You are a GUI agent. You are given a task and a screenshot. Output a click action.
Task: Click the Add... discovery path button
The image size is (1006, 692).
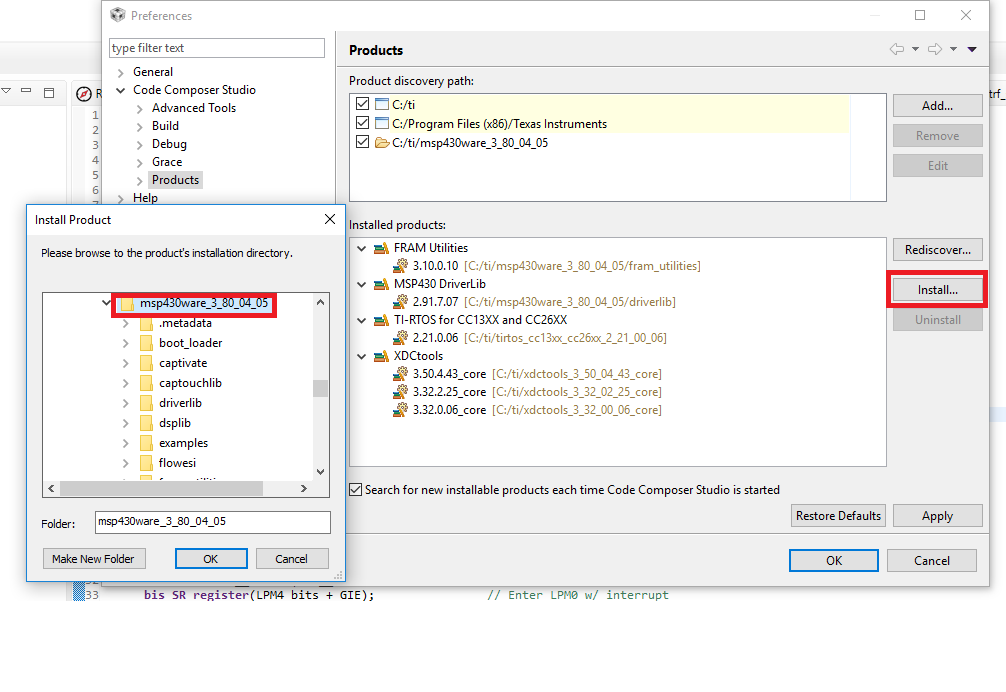coord(937,106)
